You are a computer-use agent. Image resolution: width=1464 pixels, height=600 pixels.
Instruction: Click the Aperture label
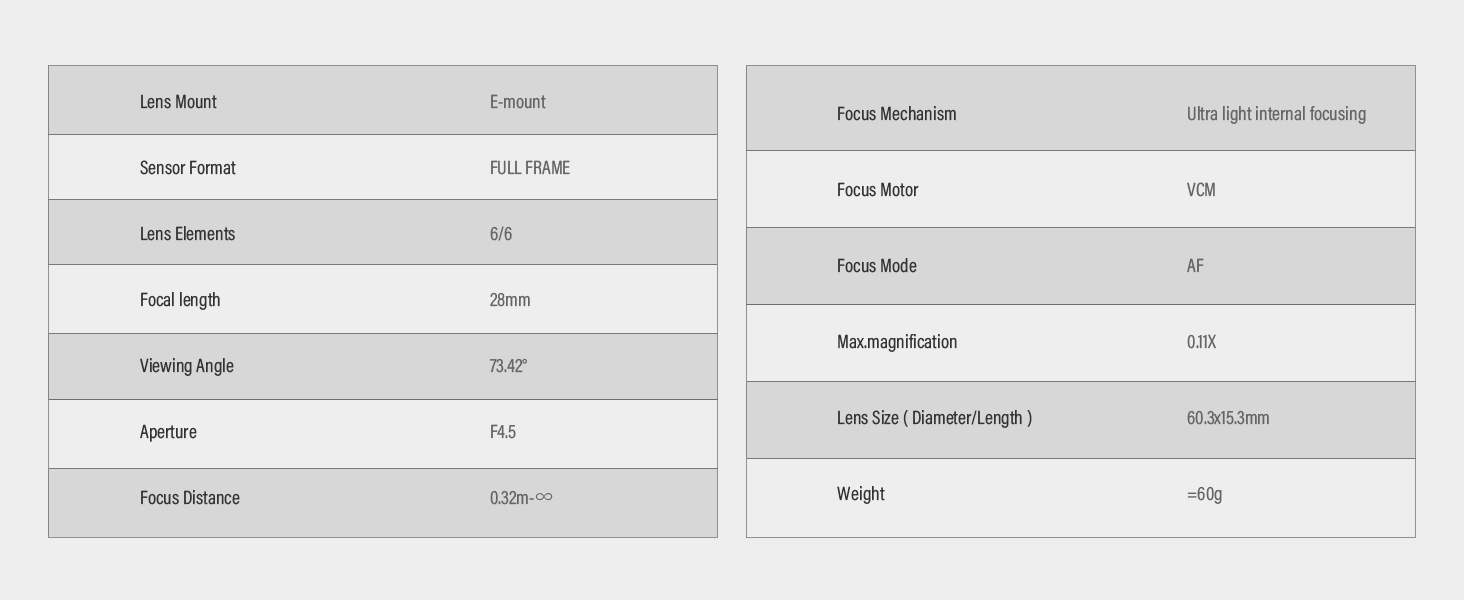[x=168, y=432]
